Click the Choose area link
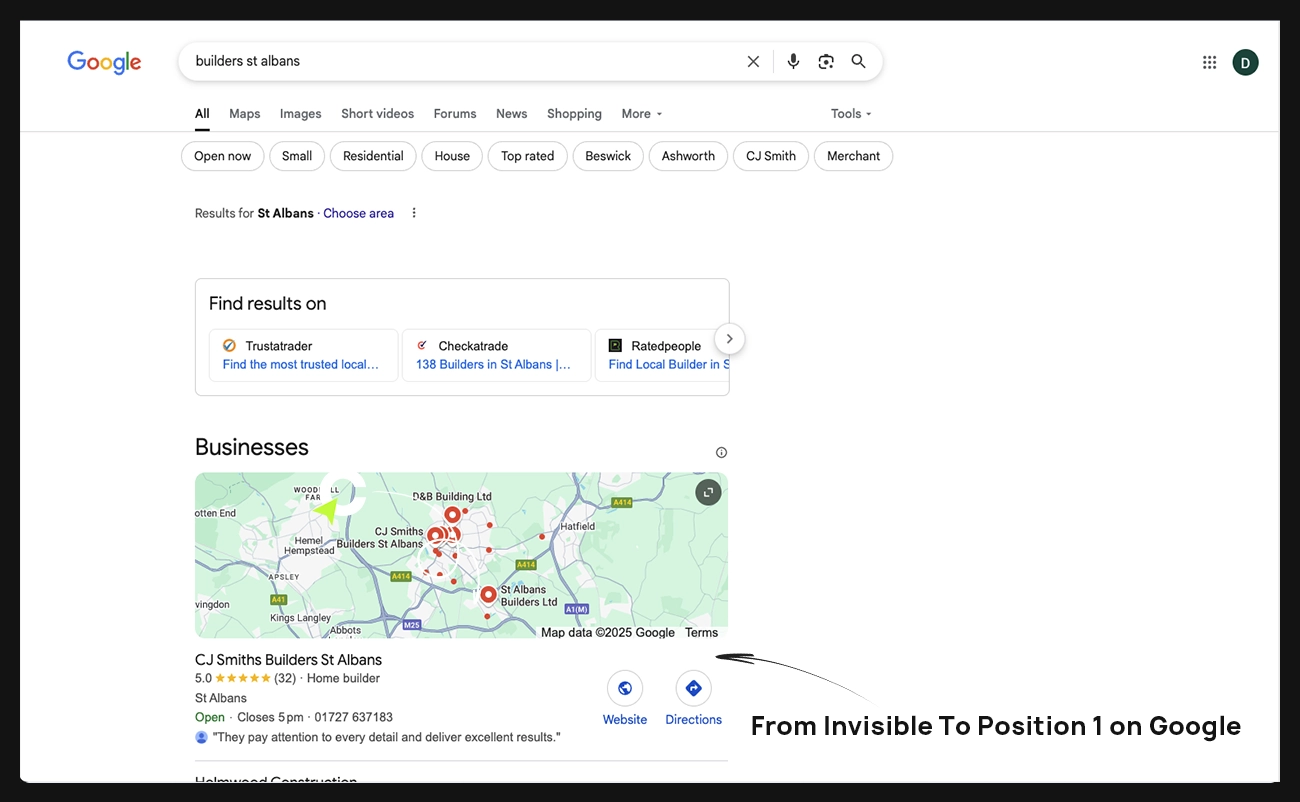Screen dimensions: 1300x802 point(358,213)
